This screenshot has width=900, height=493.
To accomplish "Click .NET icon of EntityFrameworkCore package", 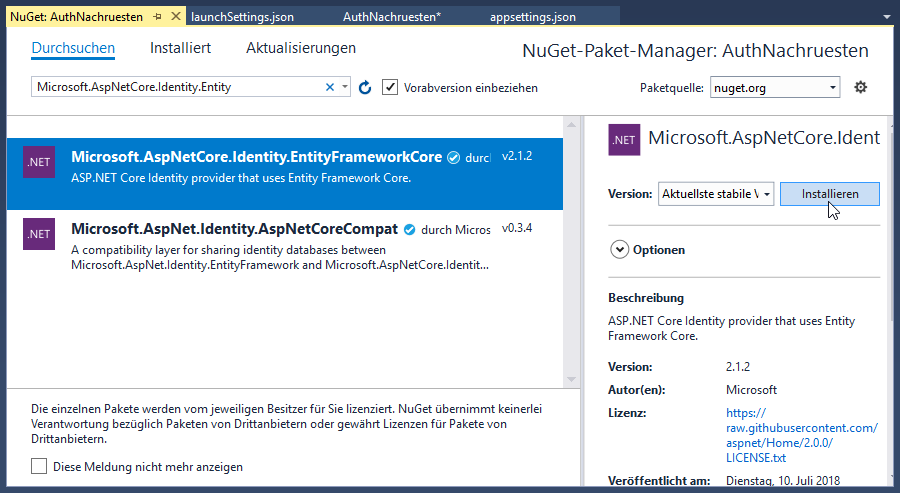I will [x=39, y=162].
